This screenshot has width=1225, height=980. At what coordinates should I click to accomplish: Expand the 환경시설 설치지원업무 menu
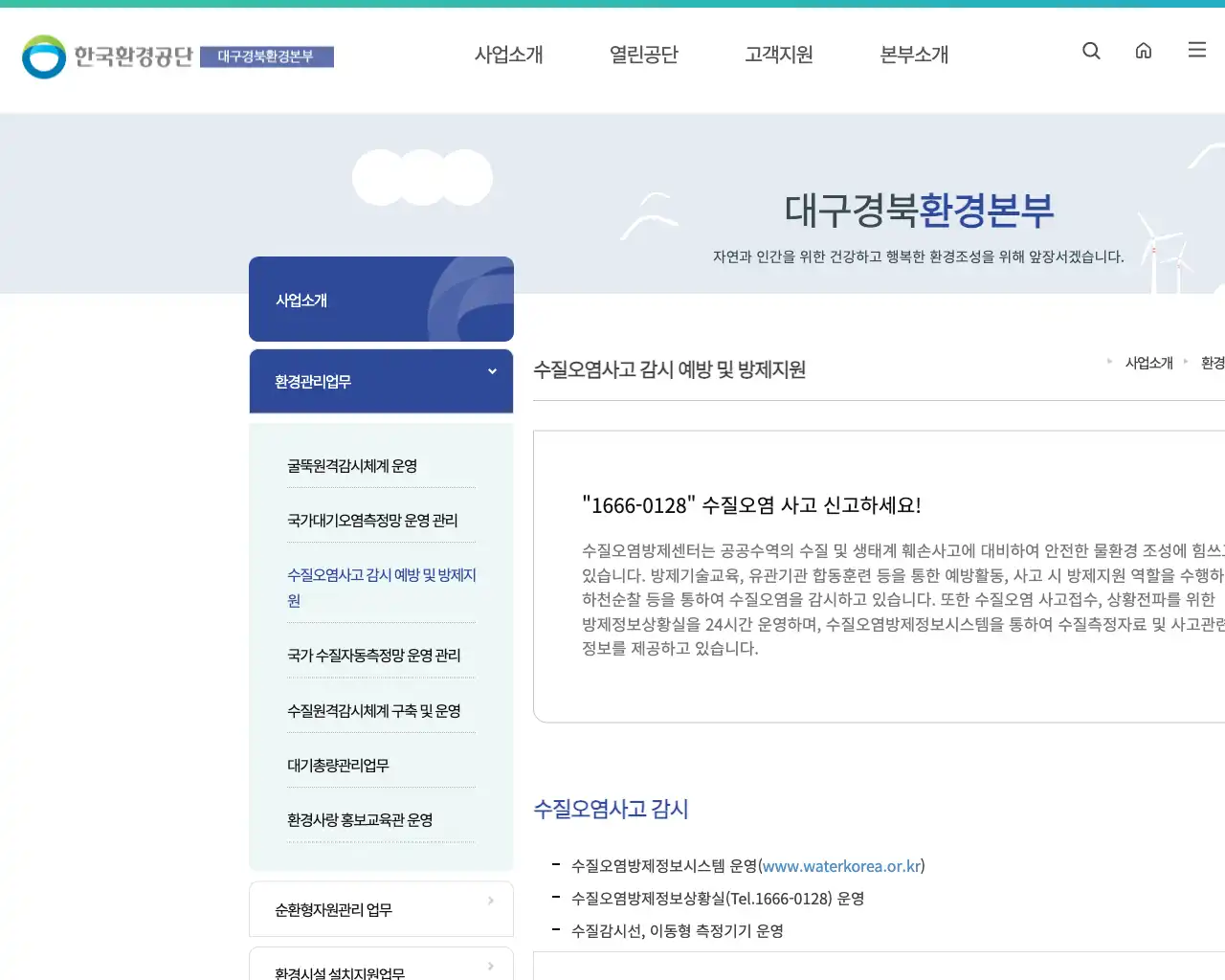pyautogui.click(x=381, y=969)
